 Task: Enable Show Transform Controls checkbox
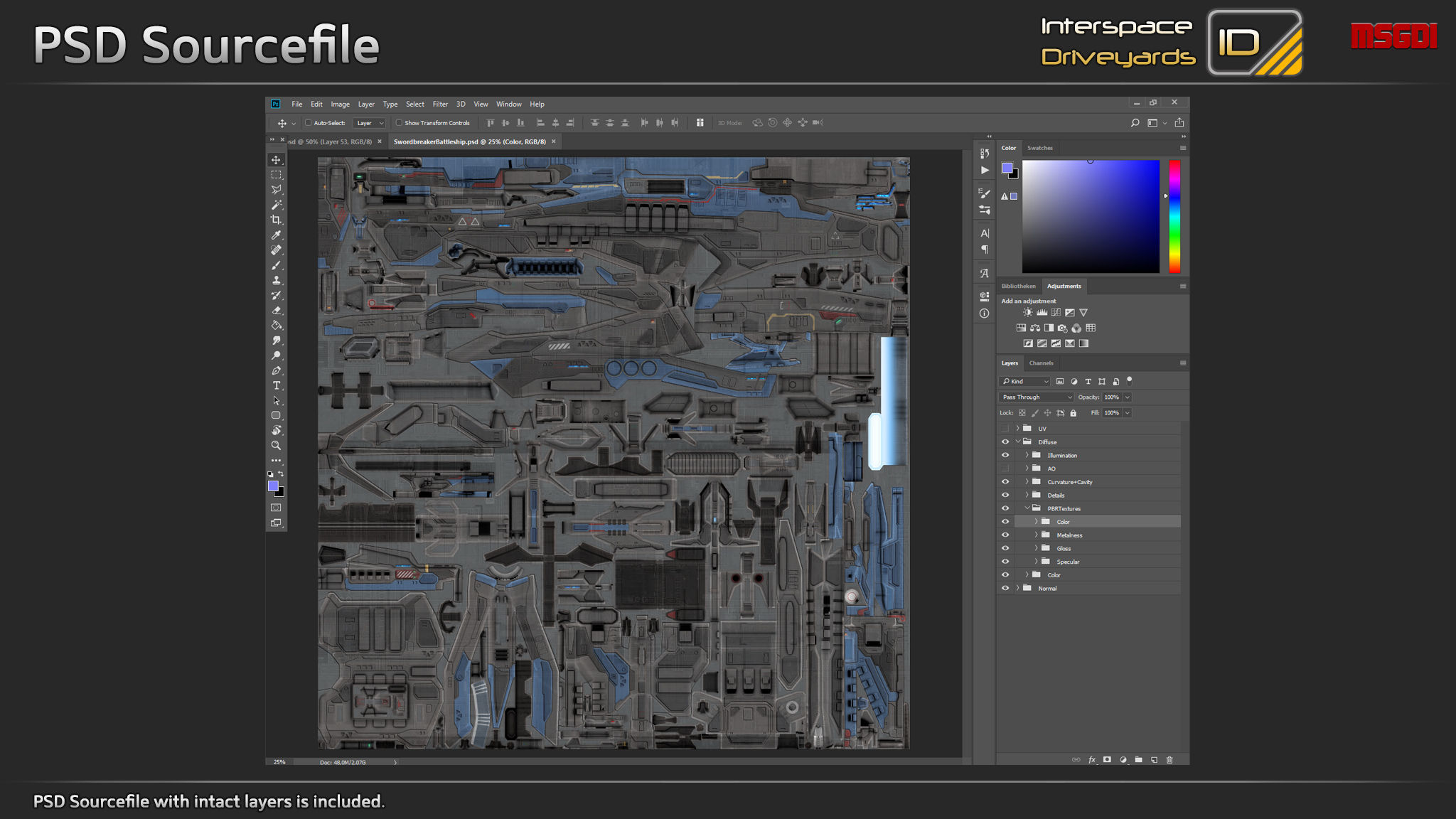[x=400, y=123]
